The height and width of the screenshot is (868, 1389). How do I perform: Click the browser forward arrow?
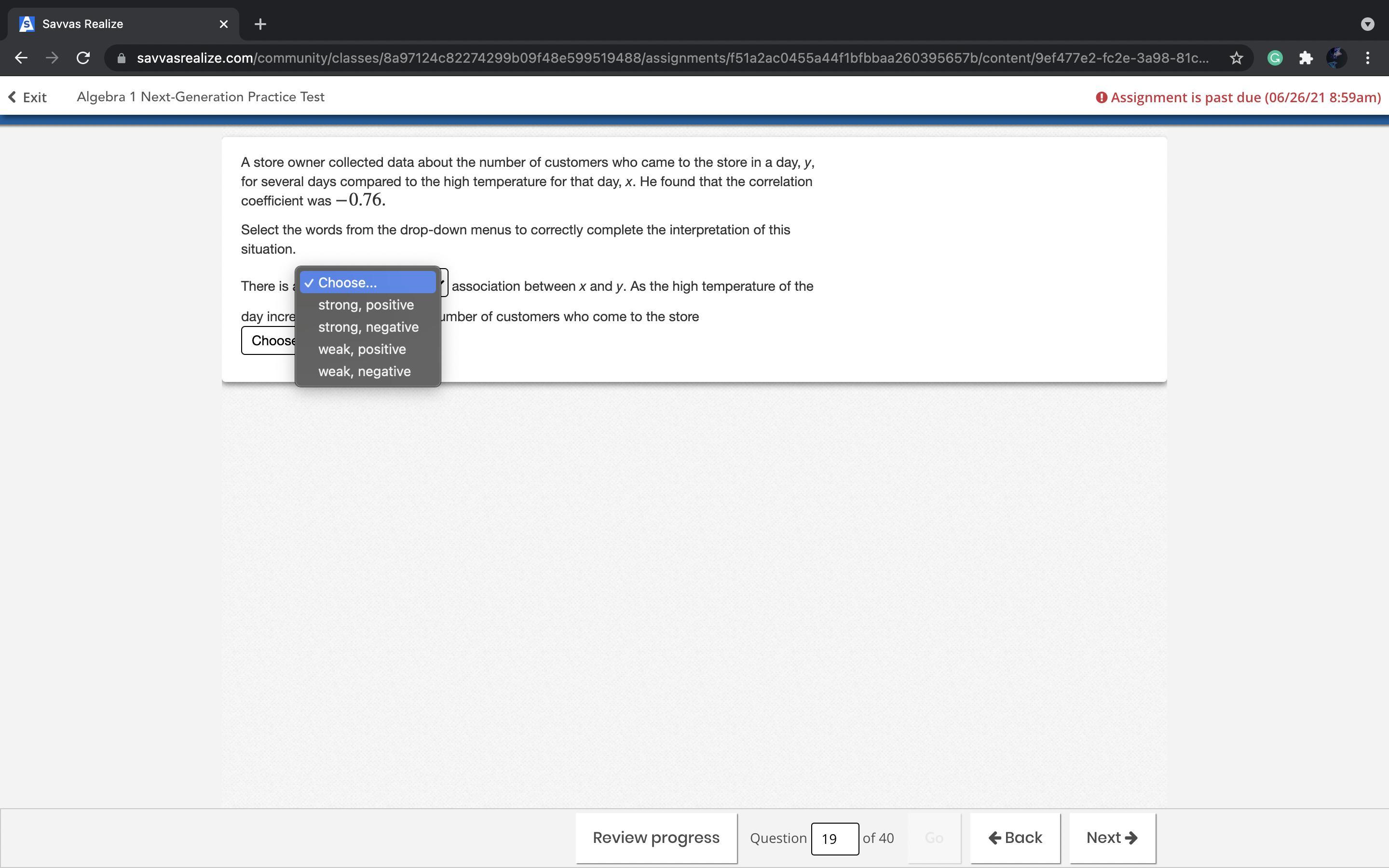point(52,58)
